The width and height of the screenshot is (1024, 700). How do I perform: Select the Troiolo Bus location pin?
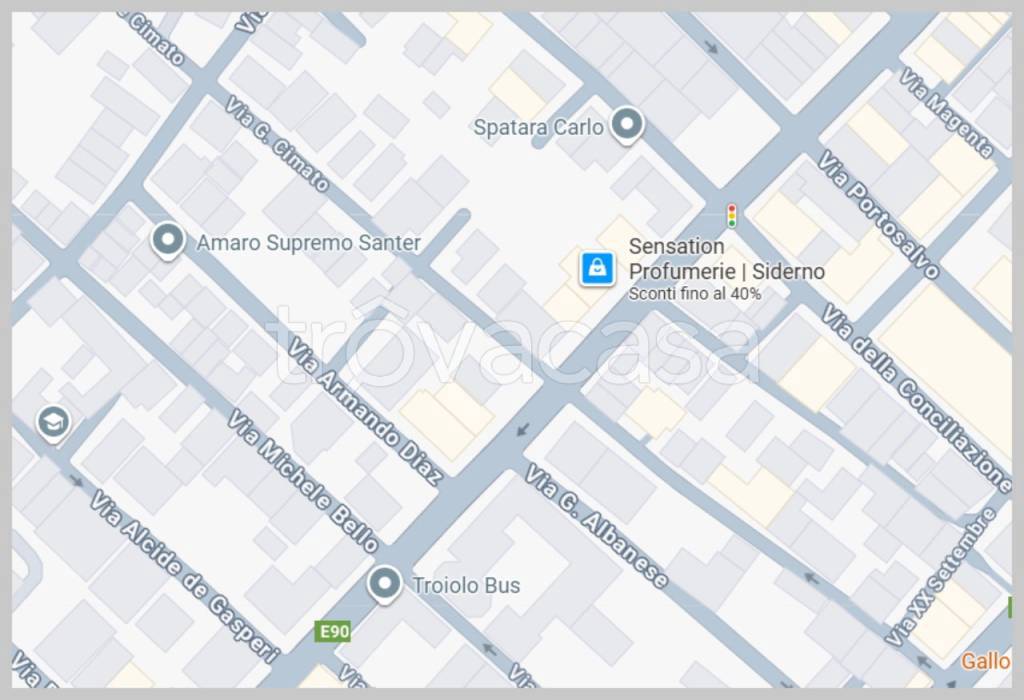[384, 584]
